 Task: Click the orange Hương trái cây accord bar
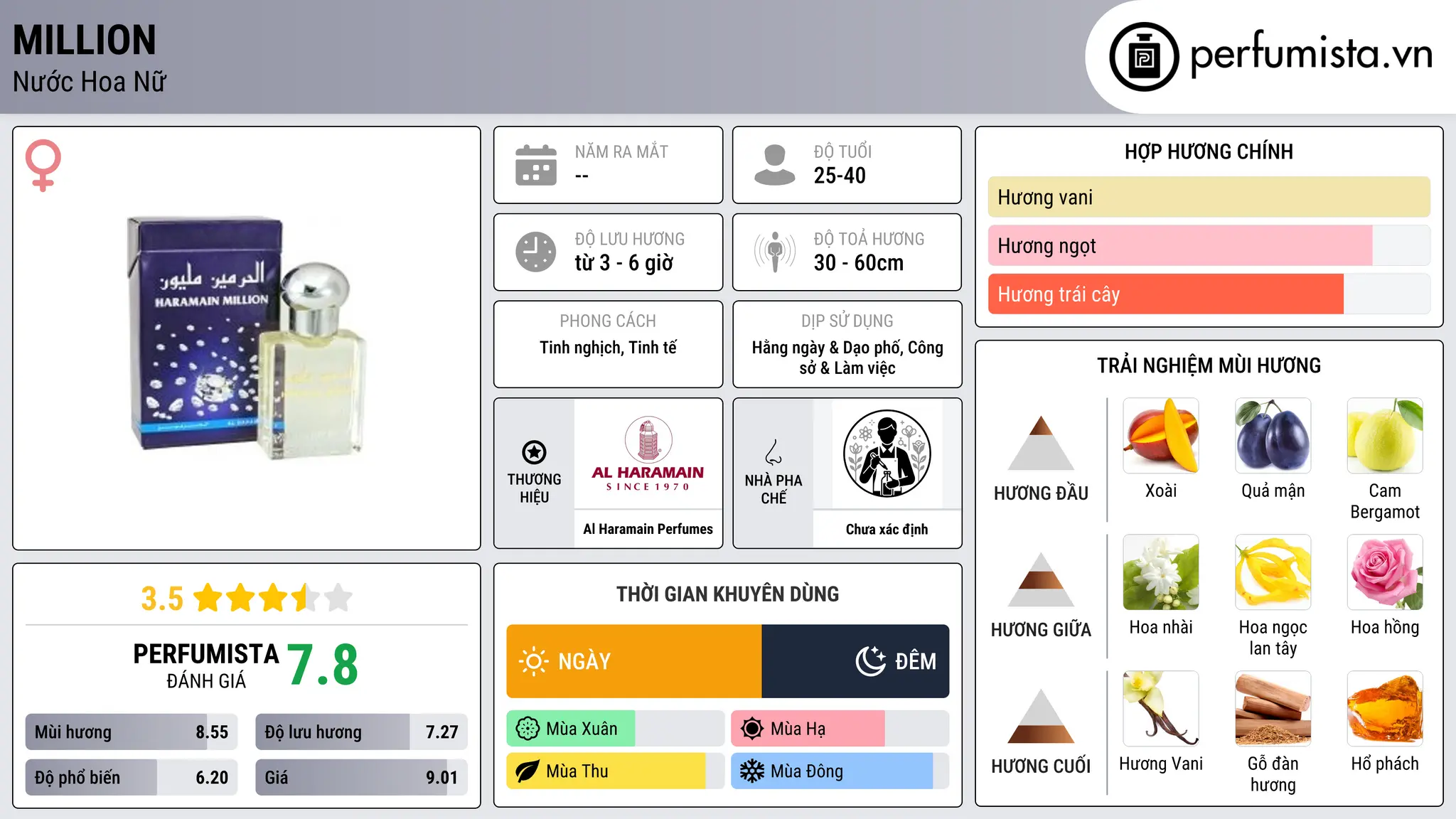click(x=1166, y=294)
